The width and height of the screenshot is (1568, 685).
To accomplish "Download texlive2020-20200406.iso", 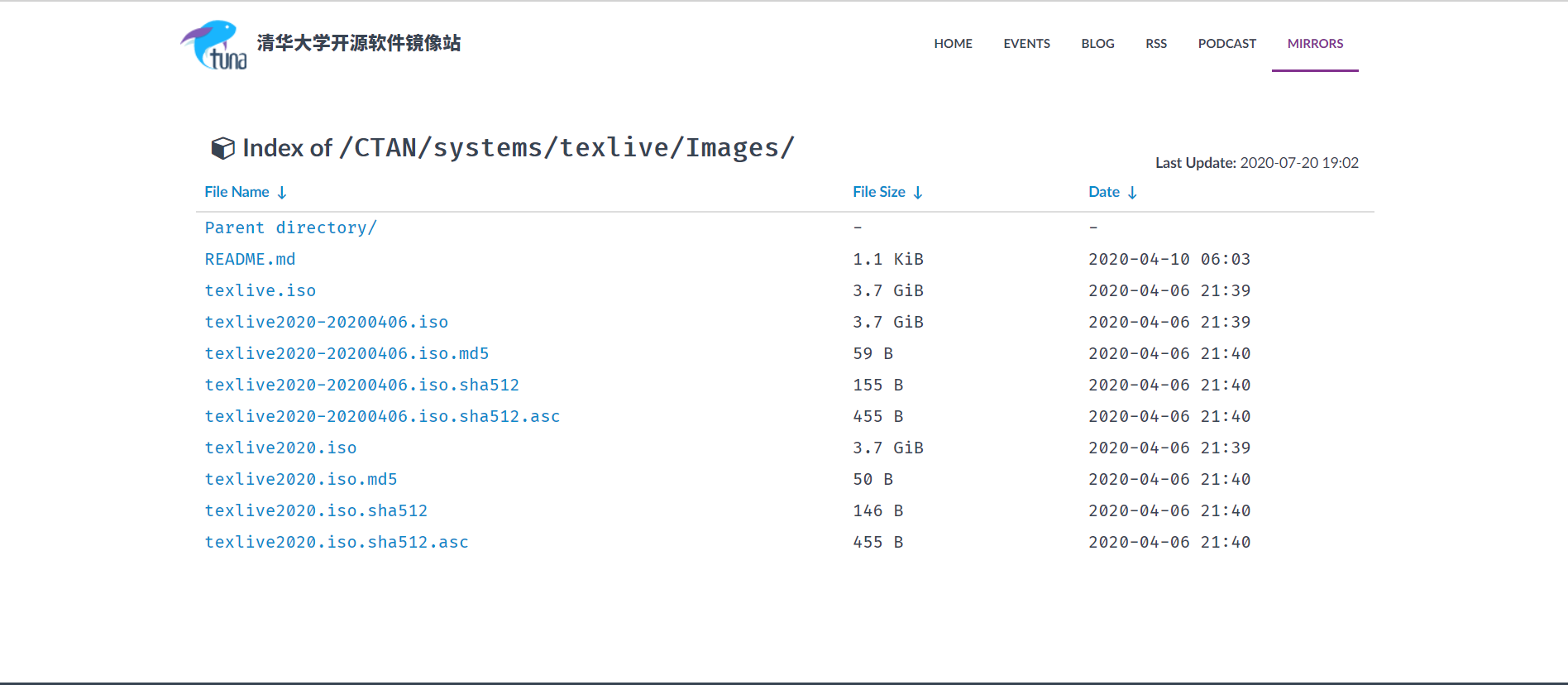I will 326,322.
